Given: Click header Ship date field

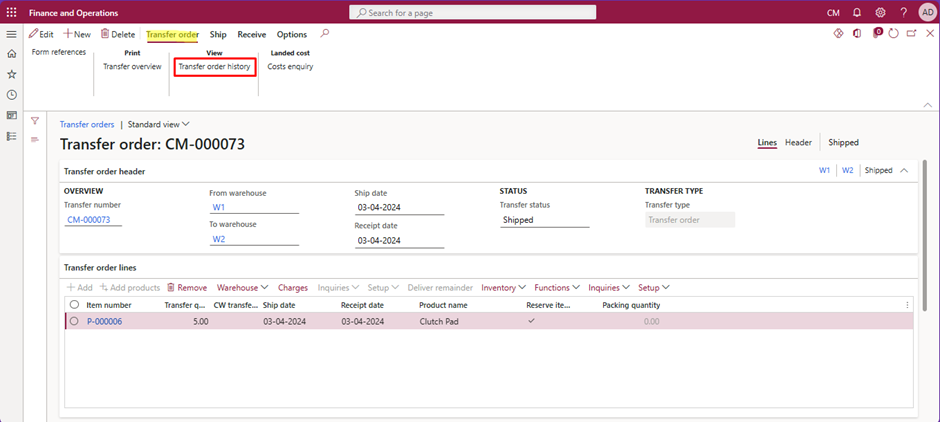Looking at the screenshot, I should [x=399, y=208].
